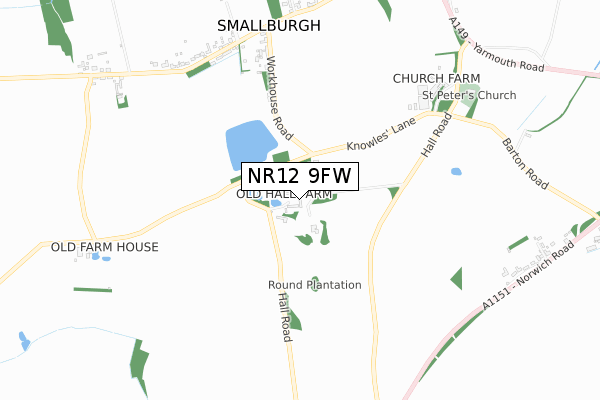Click the large blue lake near Workhouse Road
600x400 pixels.
pos(251,144)
